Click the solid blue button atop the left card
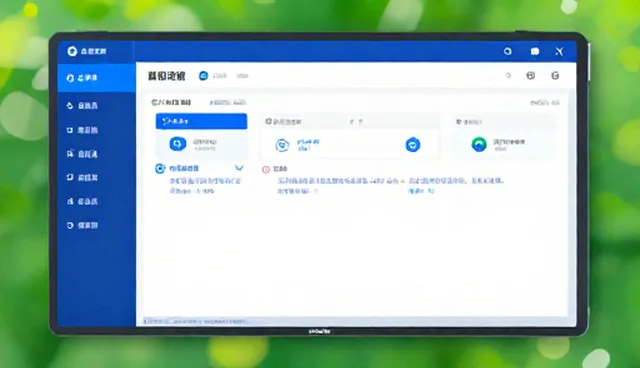 pos(201,121)
